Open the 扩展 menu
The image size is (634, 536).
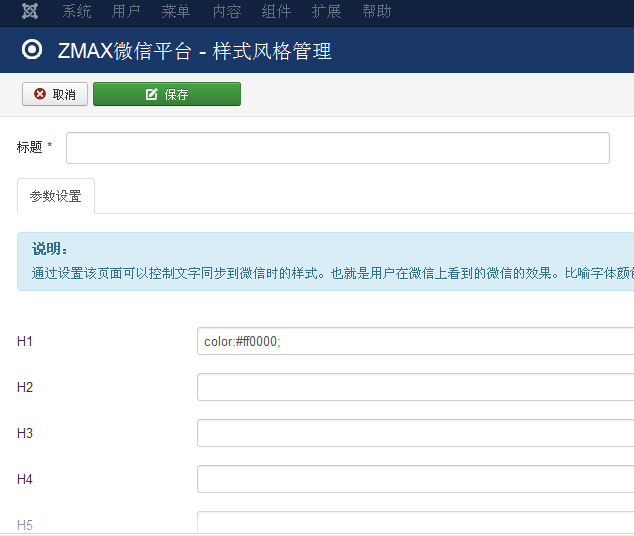point(326,11)
